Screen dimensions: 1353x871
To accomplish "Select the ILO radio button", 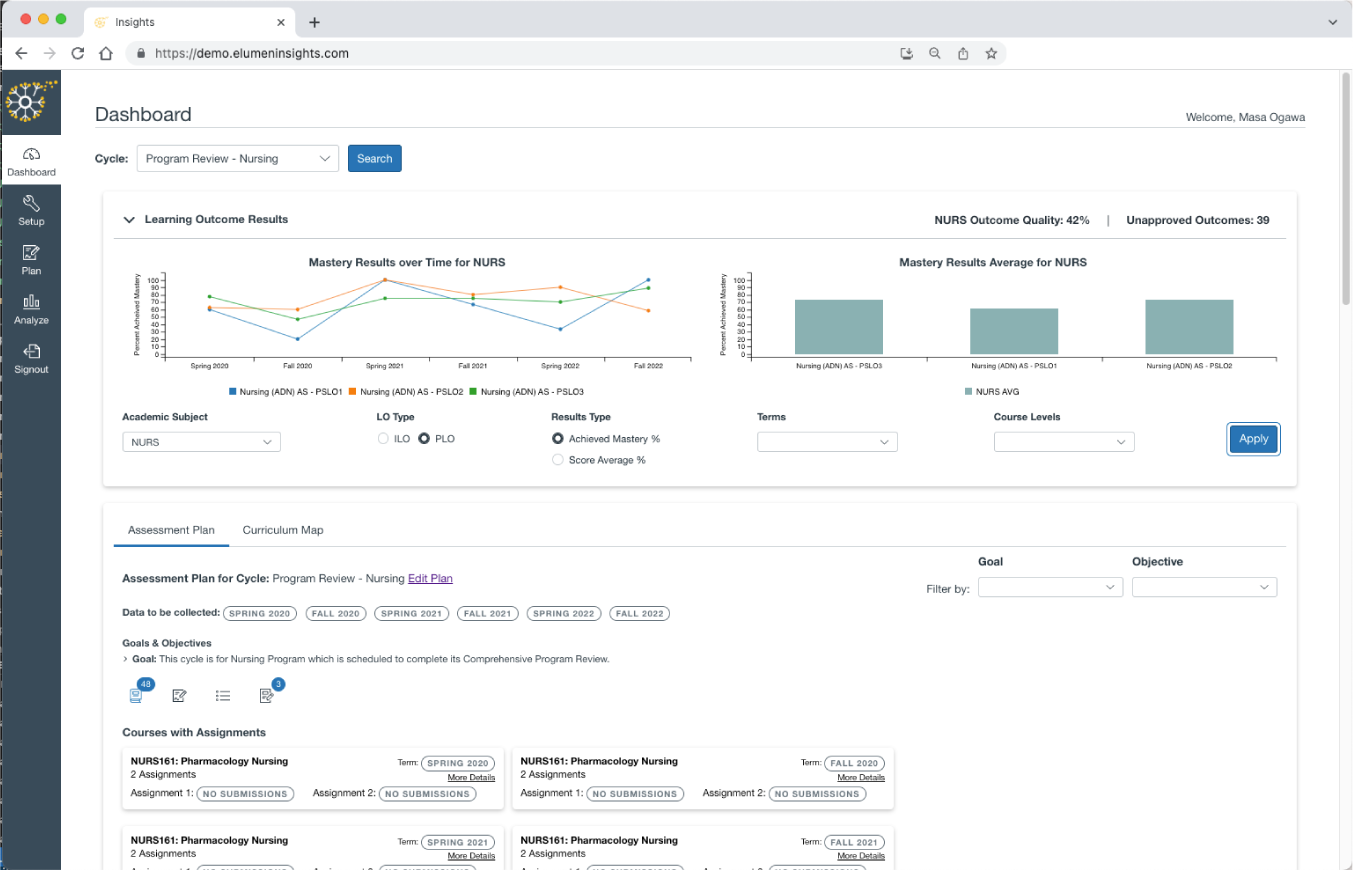I will (383, 439).
